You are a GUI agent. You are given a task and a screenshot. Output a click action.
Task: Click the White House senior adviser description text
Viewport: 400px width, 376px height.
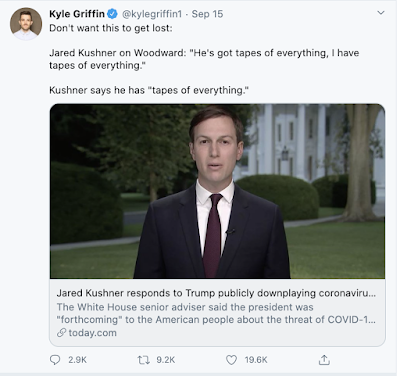tap(216, 313)
